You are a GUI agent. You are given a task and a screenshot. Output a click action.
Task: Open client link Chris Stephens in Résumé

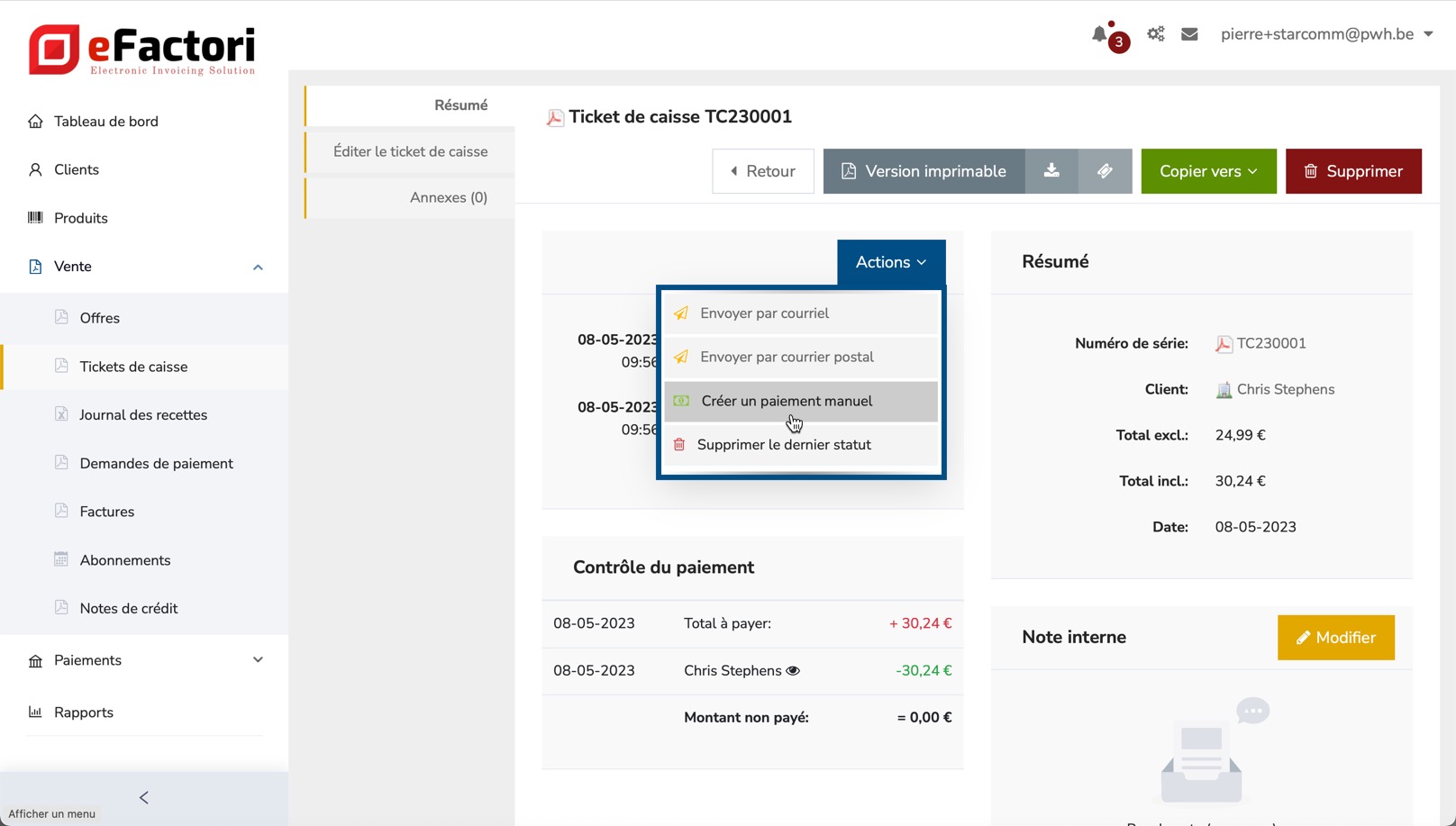coord(1285,390)
